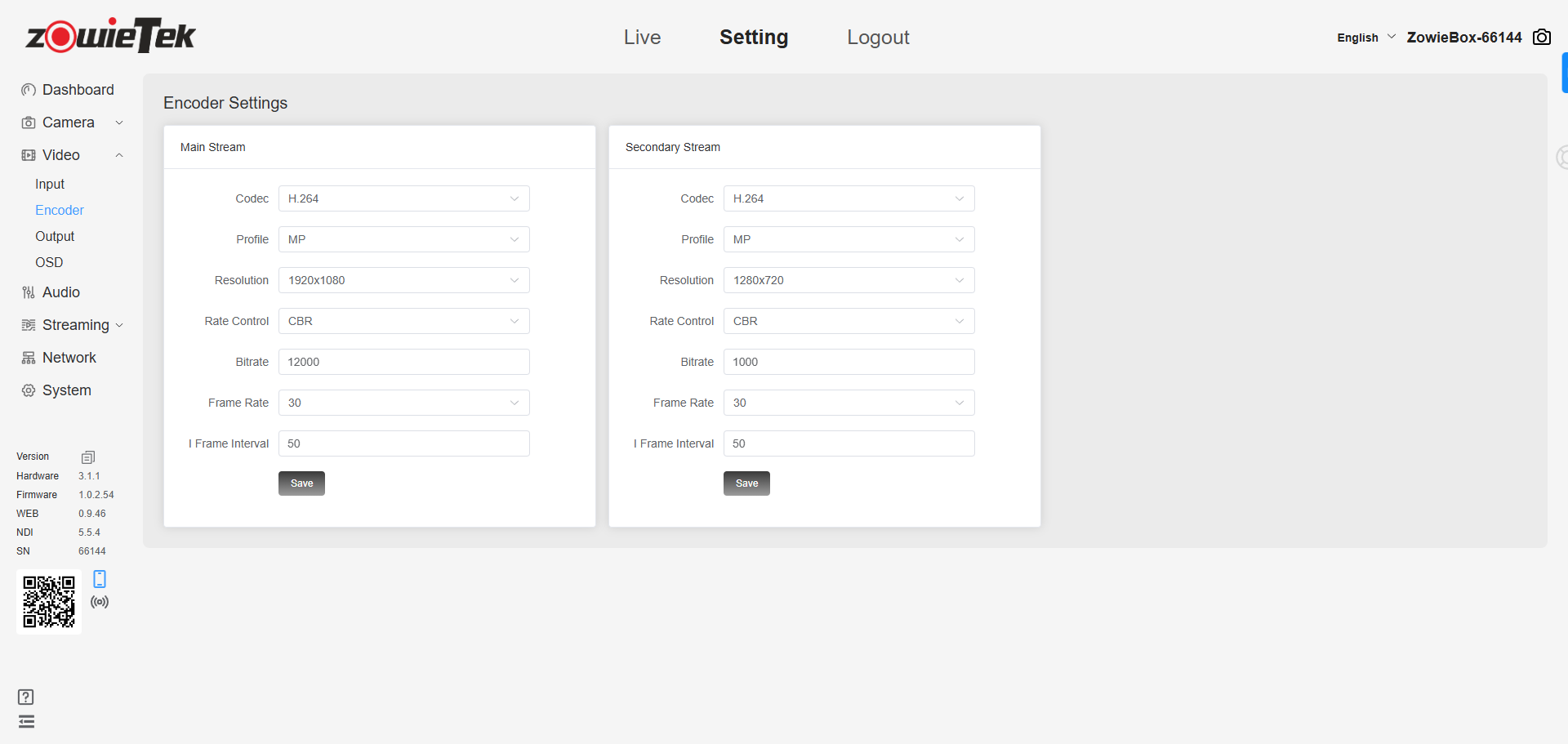Image resolution: width=1568 pixels, height=744 pixels.
Task: Open the Main Stream Rate Control dropdown
Action: (x=403, y=321)
